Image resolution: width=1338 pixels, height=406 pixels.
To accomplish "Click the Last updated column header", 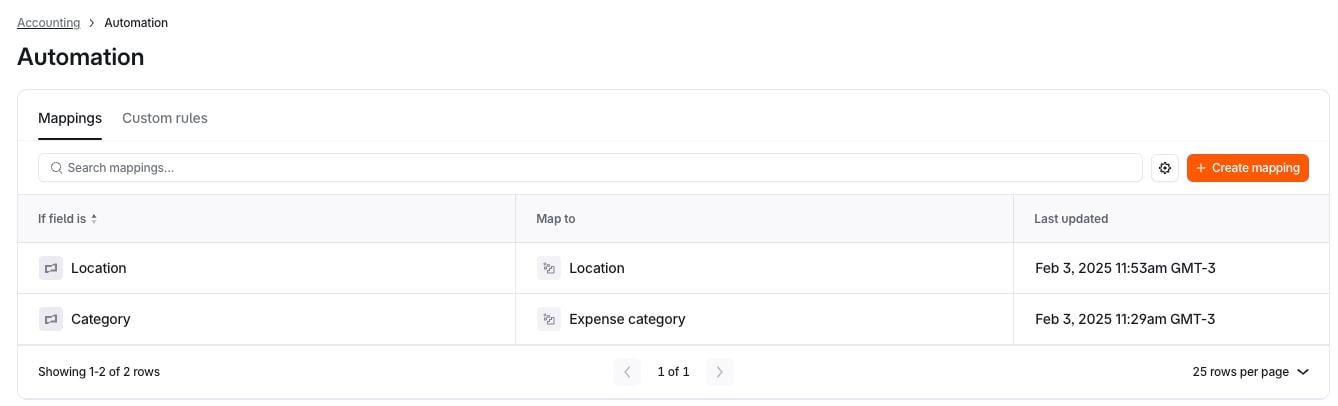I will click(x=1071, y=219).
